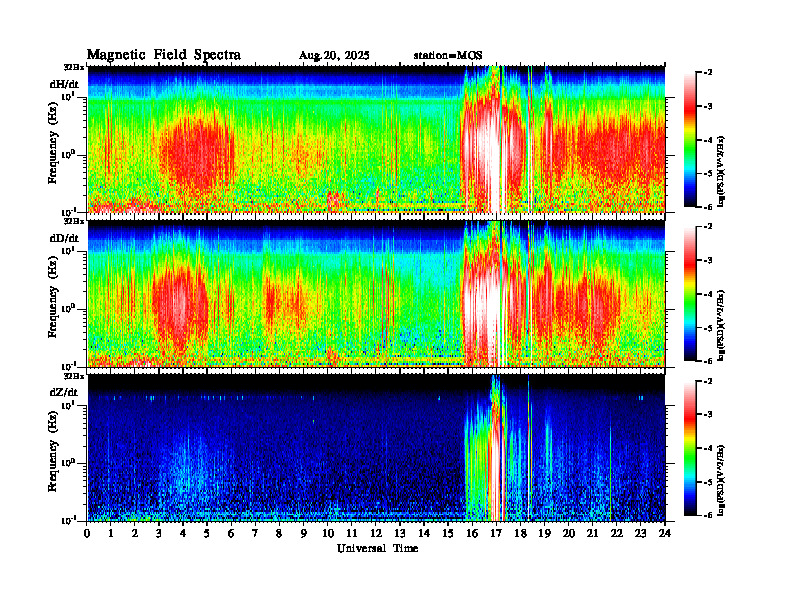Click the -4 tick of dZ/dt color scale

point(709,448)
